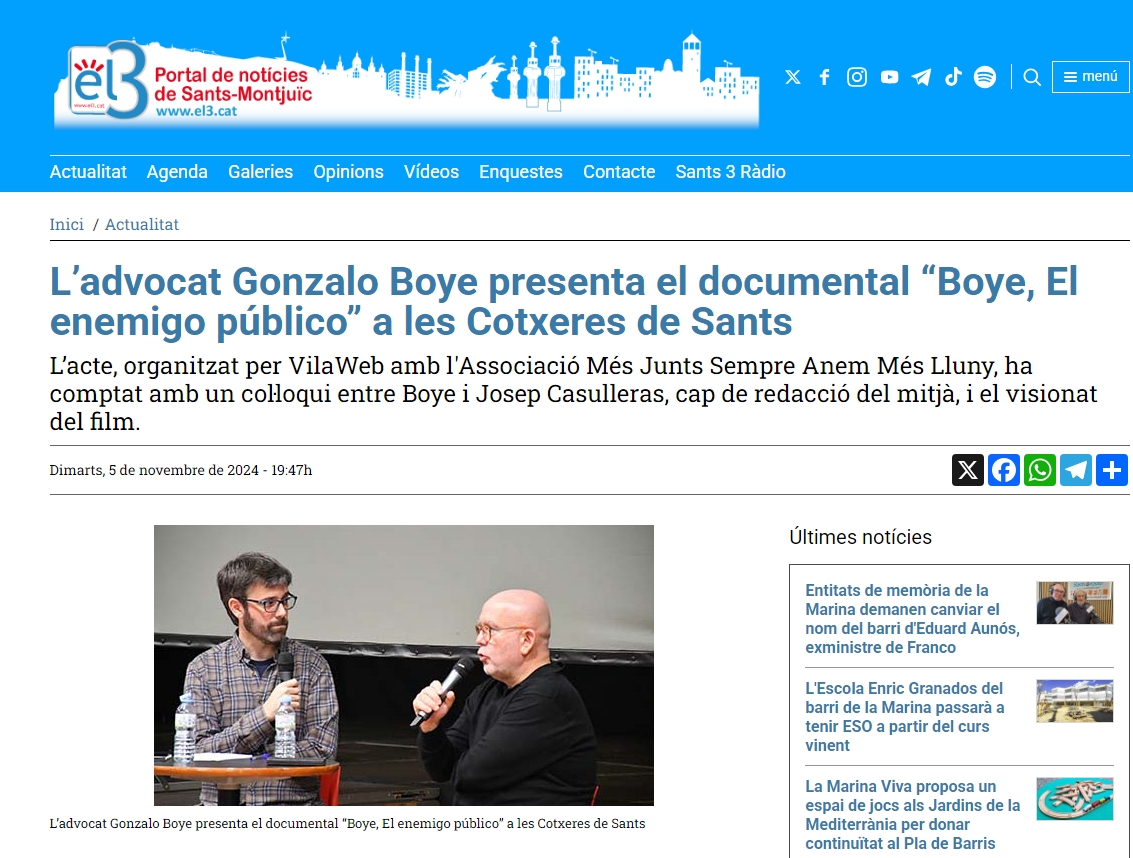Visit the Instagram profile from header
The width and height of the screenshot is (1133, 858).
[857, 77]
